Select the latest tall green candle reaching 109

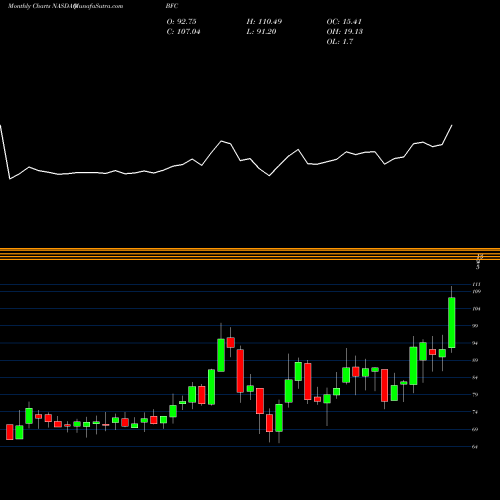pos(452,322)
